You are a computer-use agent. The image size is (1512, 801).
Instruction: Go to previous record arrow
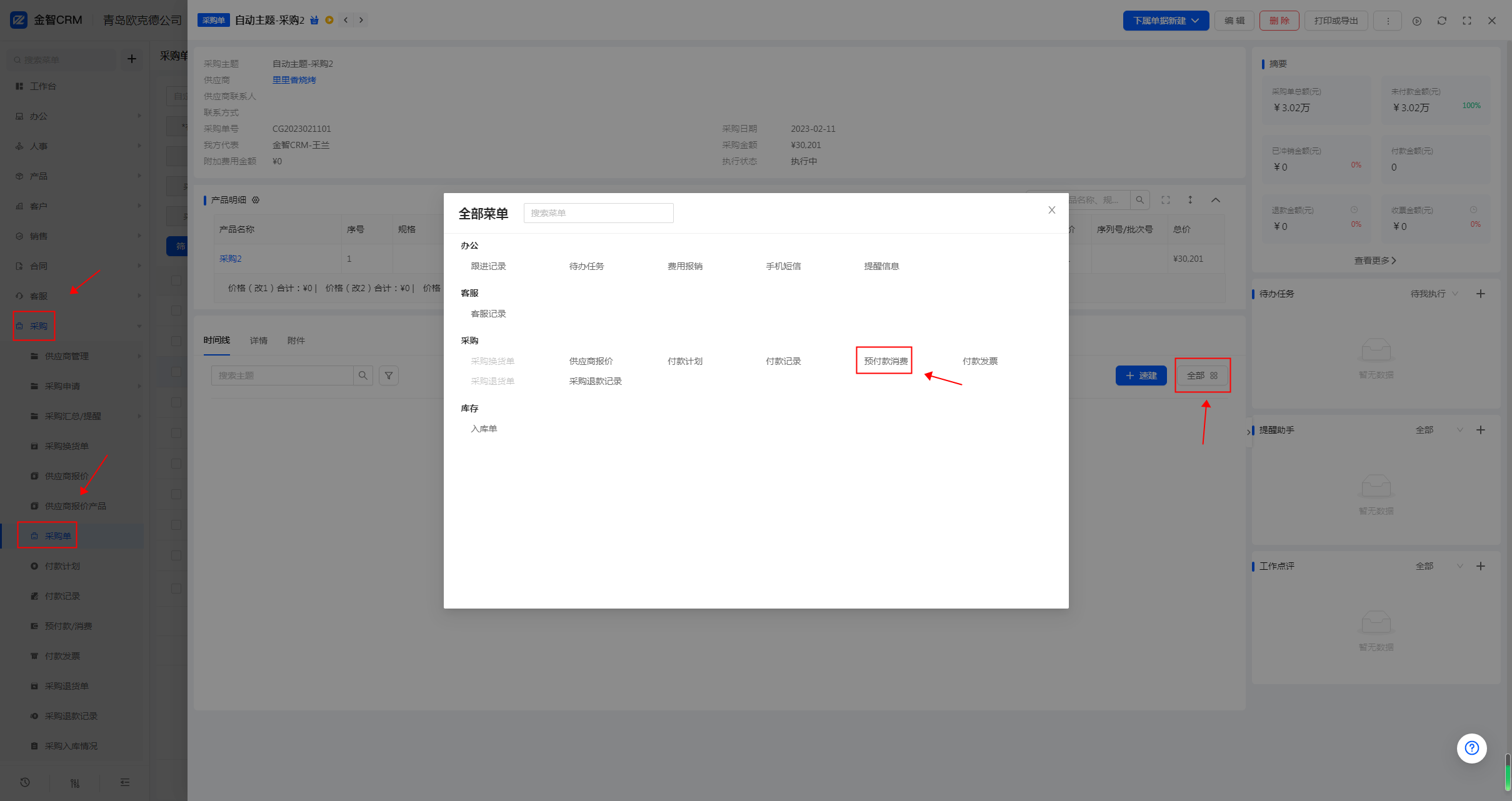(346, 20)
